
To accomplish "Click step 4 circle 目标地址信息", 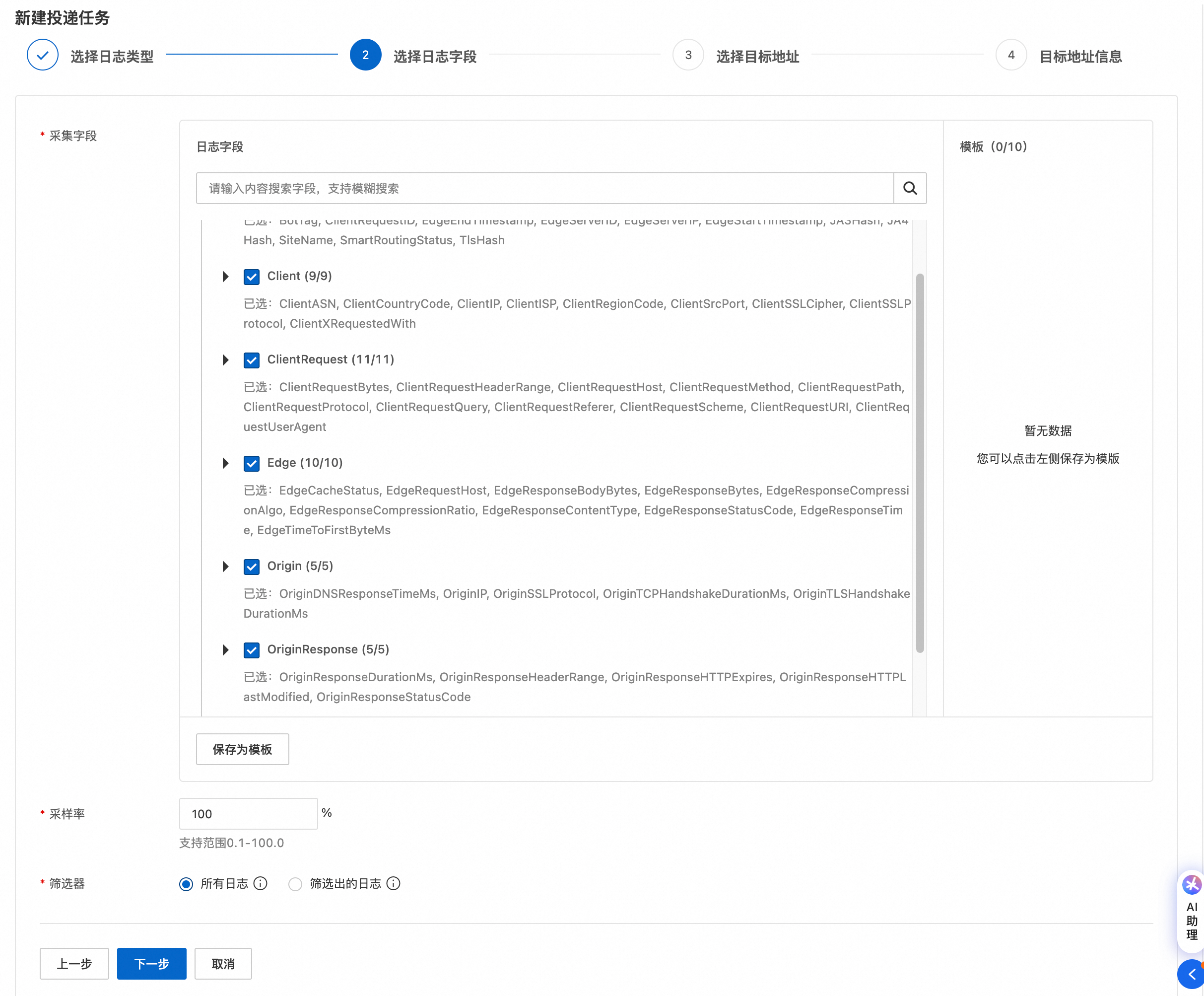I will tap(1011, 55).
